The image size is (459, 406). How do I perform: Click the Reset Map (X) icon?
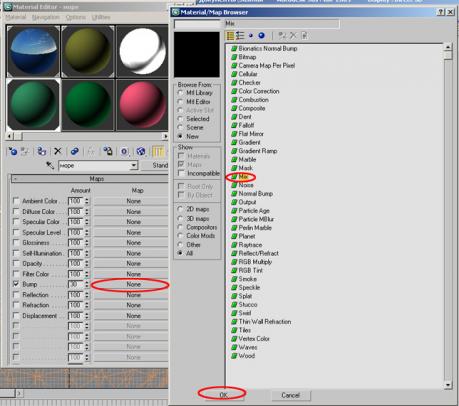click(x=58, y=151)
